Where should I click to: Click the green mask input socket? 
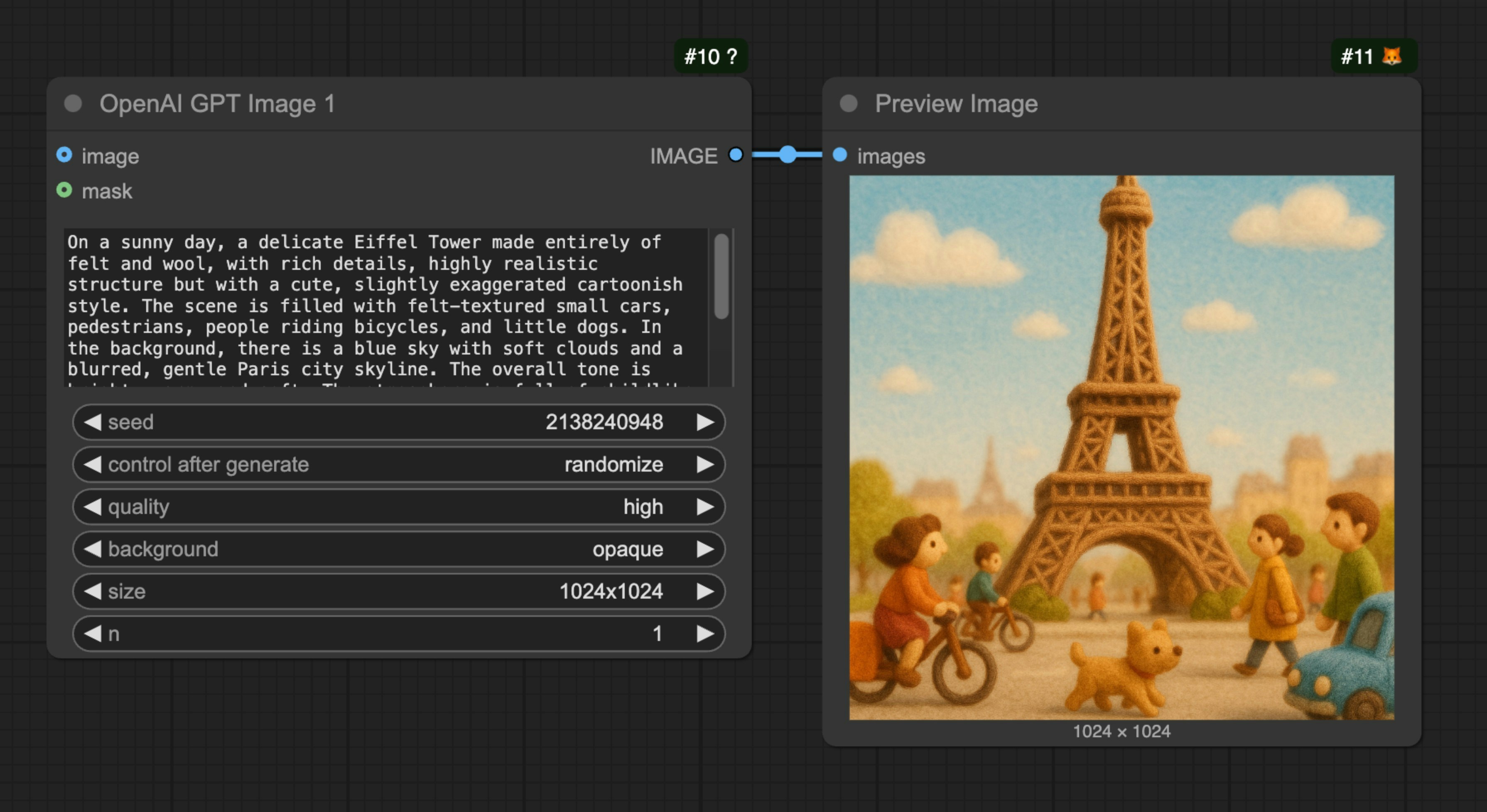[x=65, y=191]
